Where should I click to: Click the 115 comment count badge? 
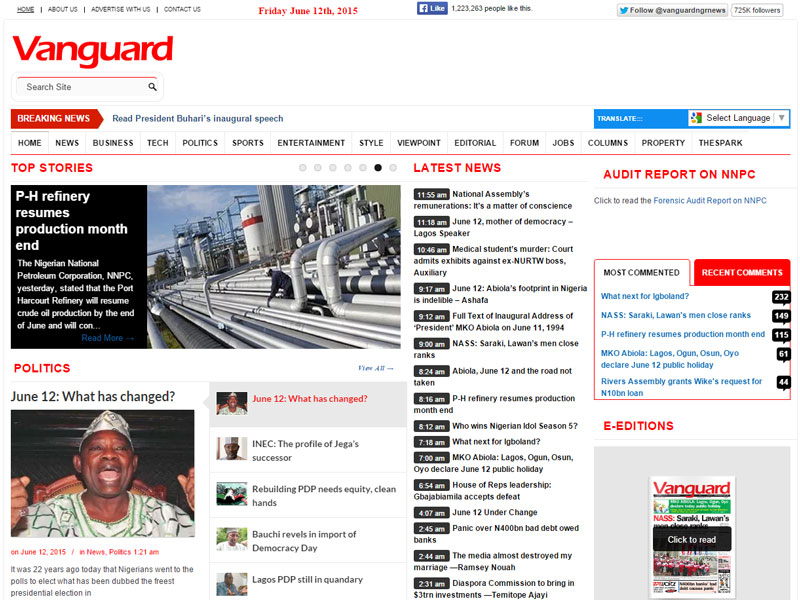click(781, 335)
